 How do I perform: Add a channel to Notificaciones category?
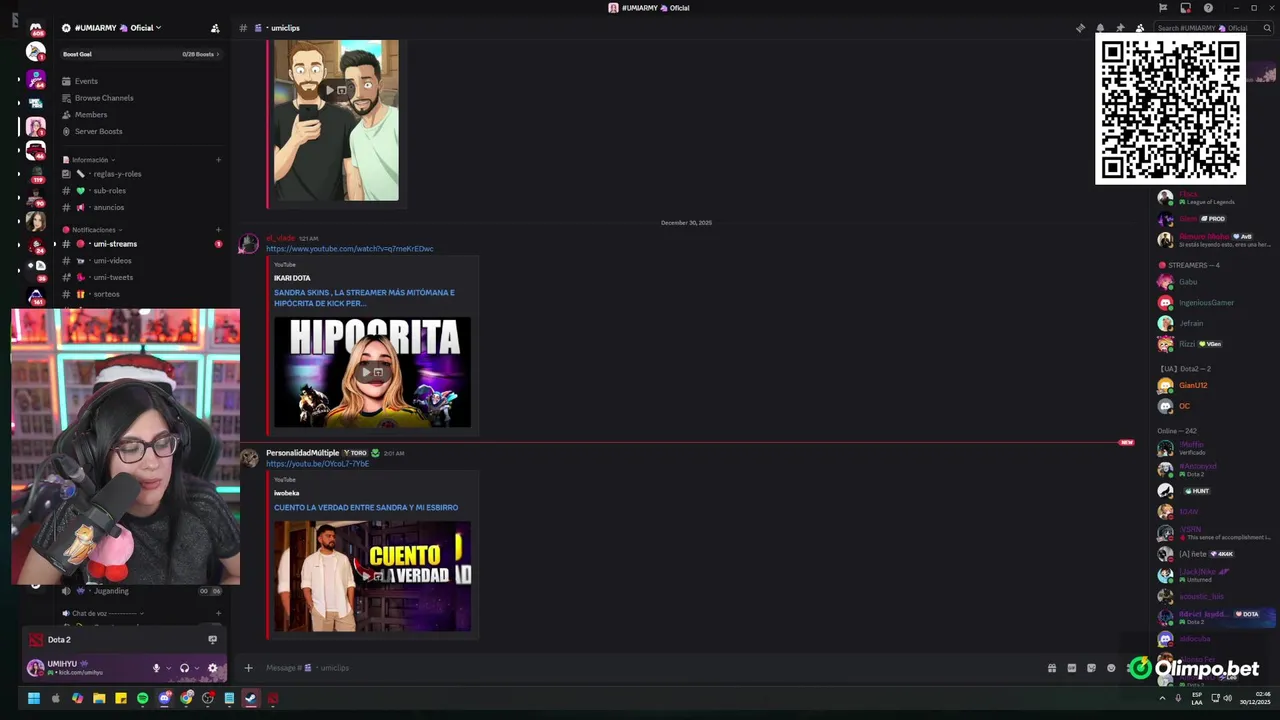click(x=218, y=230)
